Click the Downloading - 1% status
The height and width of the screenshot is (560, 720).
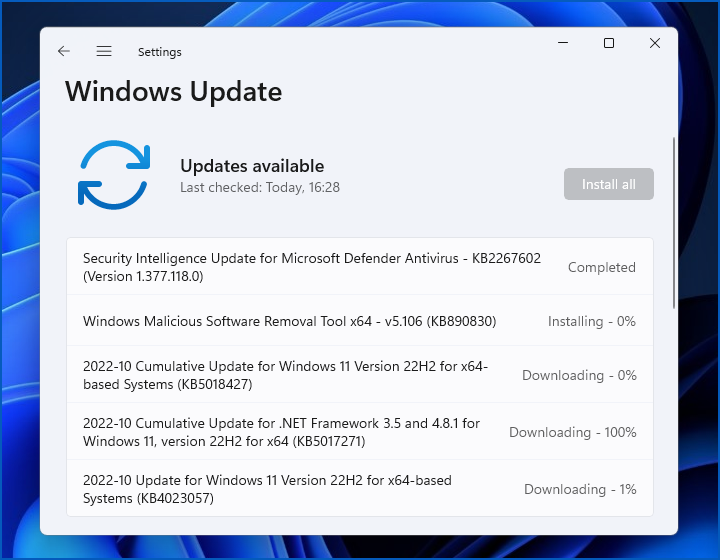pyautogui.click(x=580, y=489)
